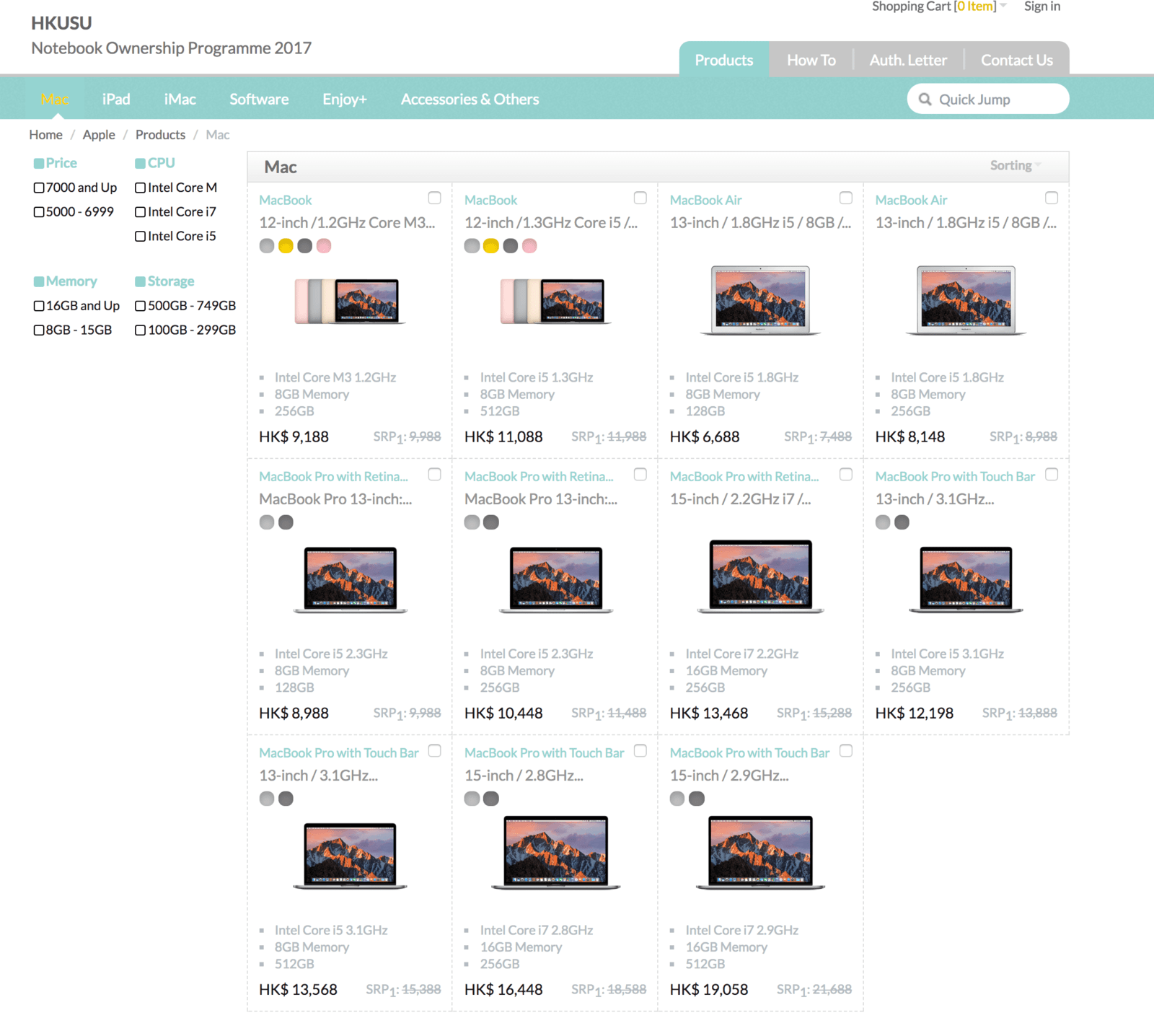Open the MacBook Air 128GB product image
The height and width of the screenshot is (1036, 1154).
[760, 300]
